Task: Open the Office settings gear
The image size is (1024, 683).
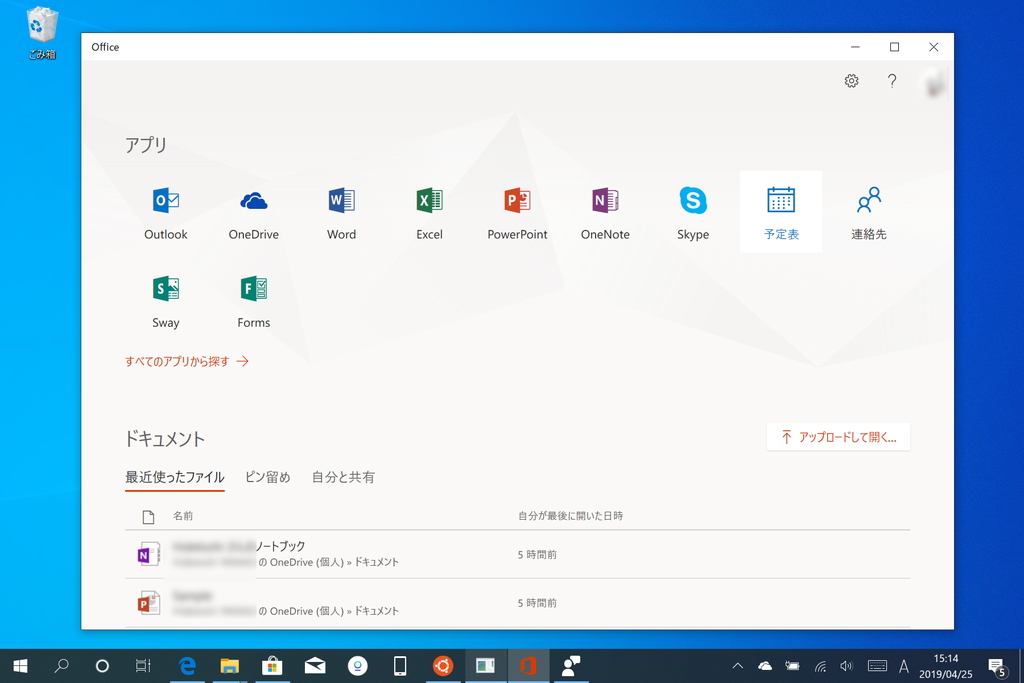Action: click(851, 81)
